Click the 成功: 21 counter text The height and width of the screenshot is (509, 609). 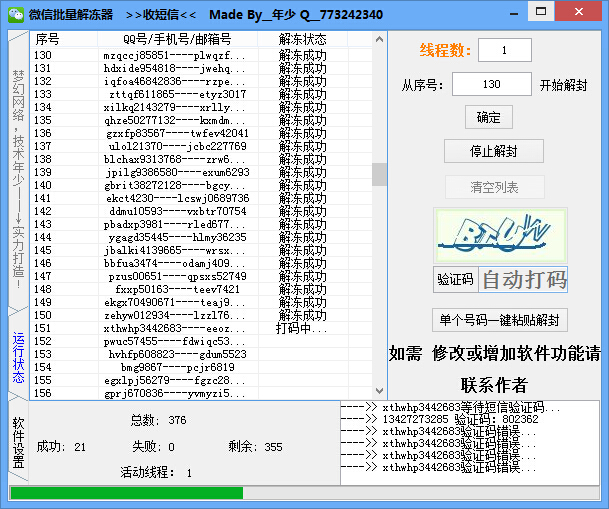pos(61,447)
